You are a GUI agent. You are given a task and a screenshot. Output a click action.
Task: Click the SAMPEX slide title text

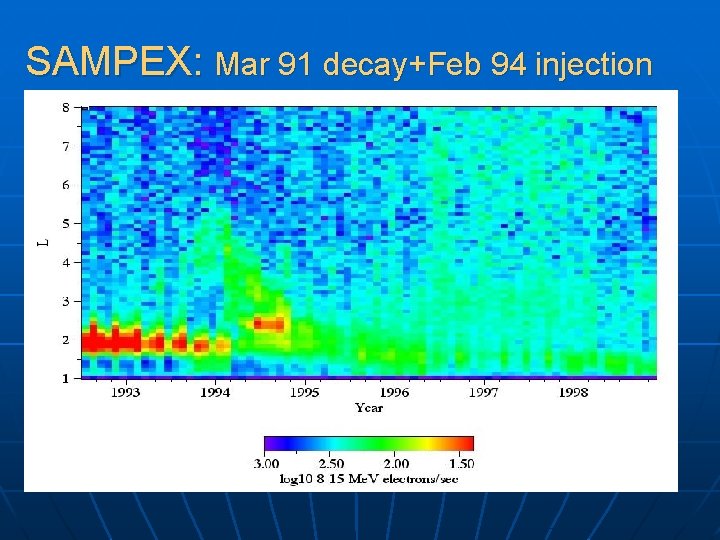tap(114, 62)
